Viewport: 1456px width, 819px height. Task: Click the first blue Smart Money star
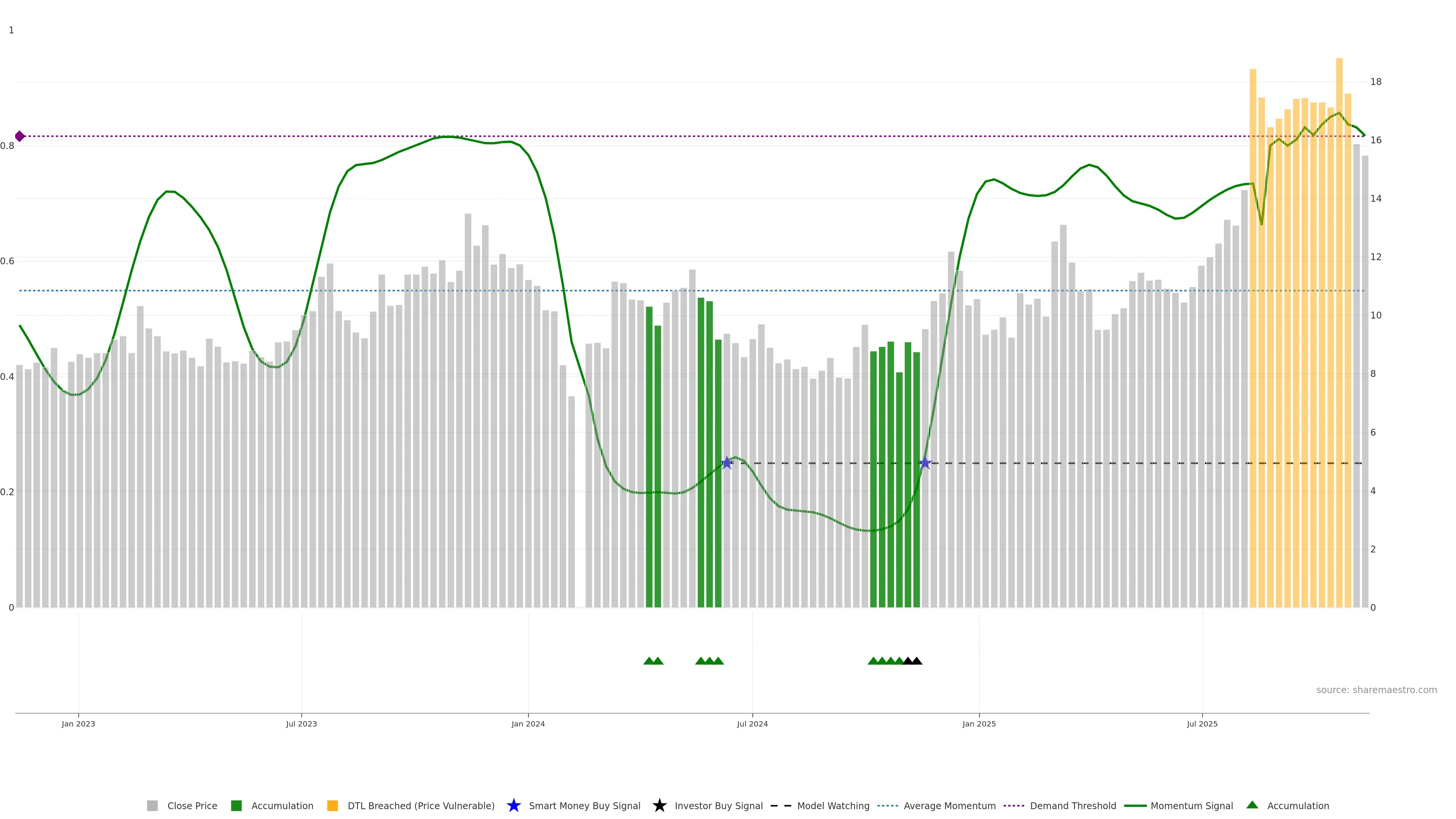(727, 463)
